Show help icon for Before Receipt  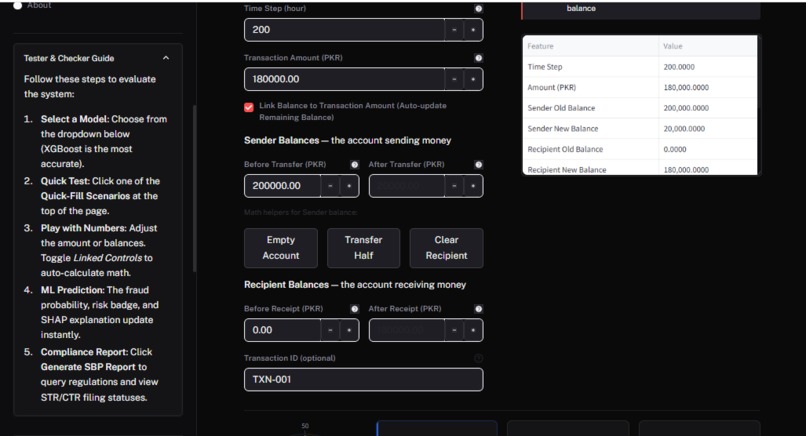[x=354, y=309]
